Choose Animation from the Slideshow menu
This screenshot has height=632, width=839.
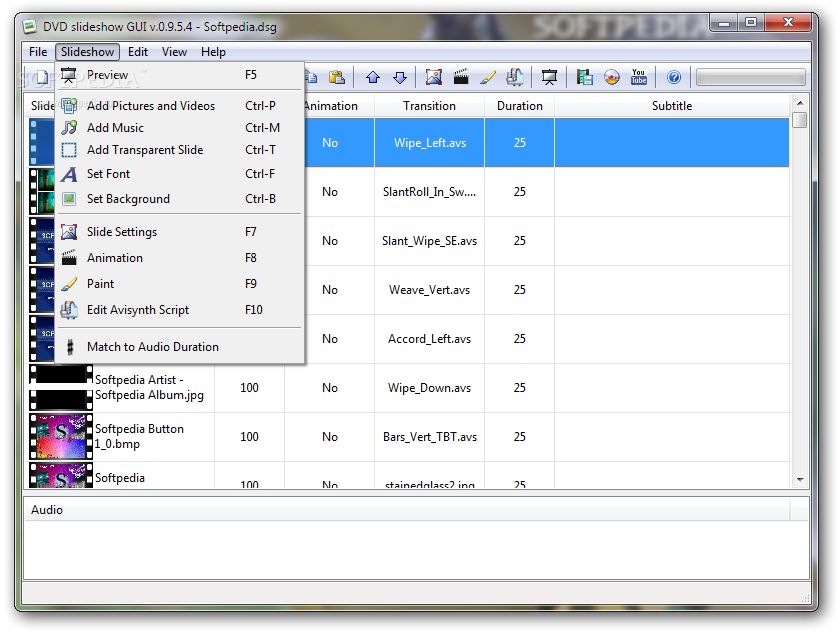[x=180, y=258]
